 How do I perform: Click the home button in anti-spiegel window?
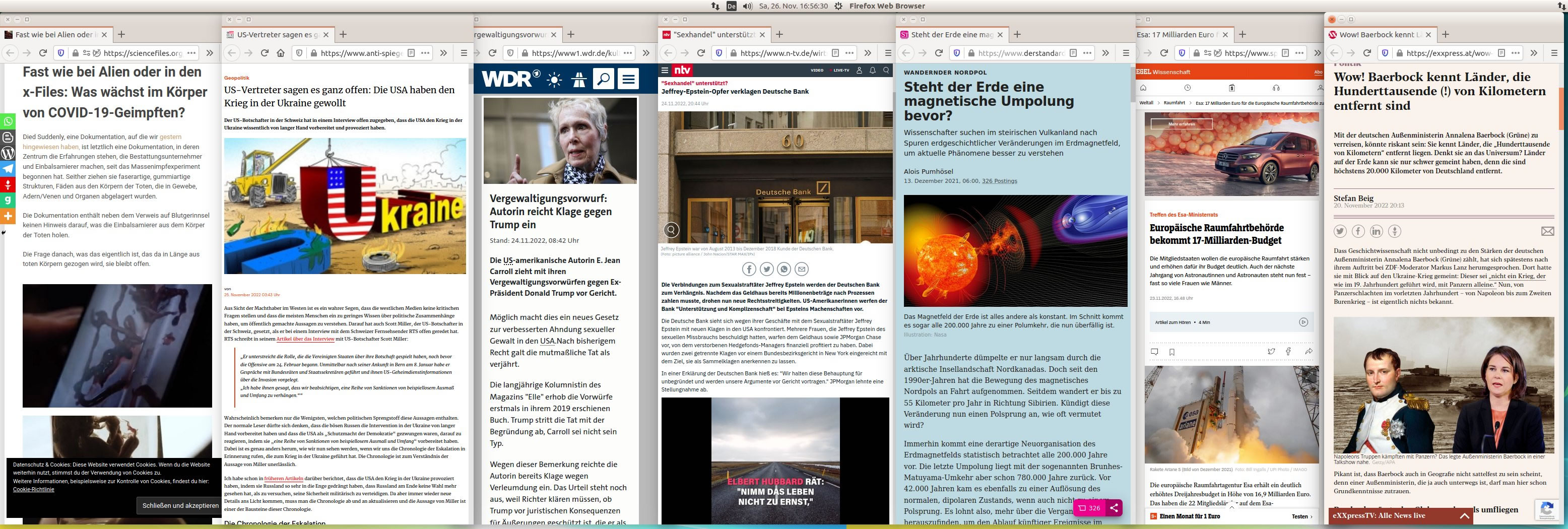tap(281, 53)
